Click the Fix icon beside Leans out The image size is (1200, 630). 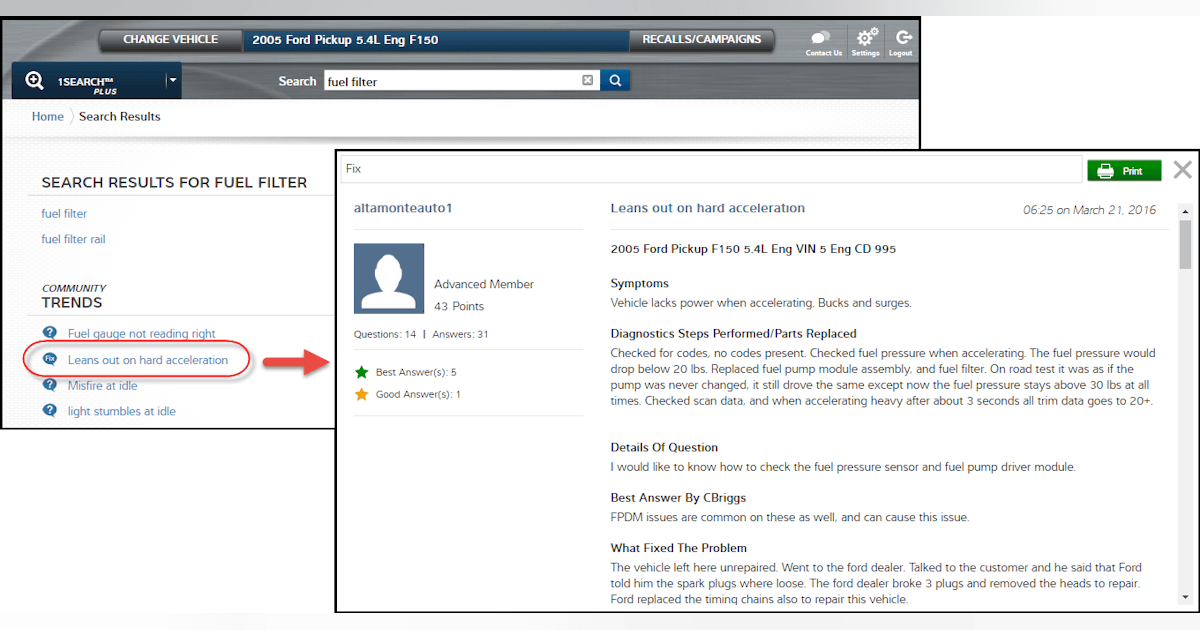tap(50, 360)
